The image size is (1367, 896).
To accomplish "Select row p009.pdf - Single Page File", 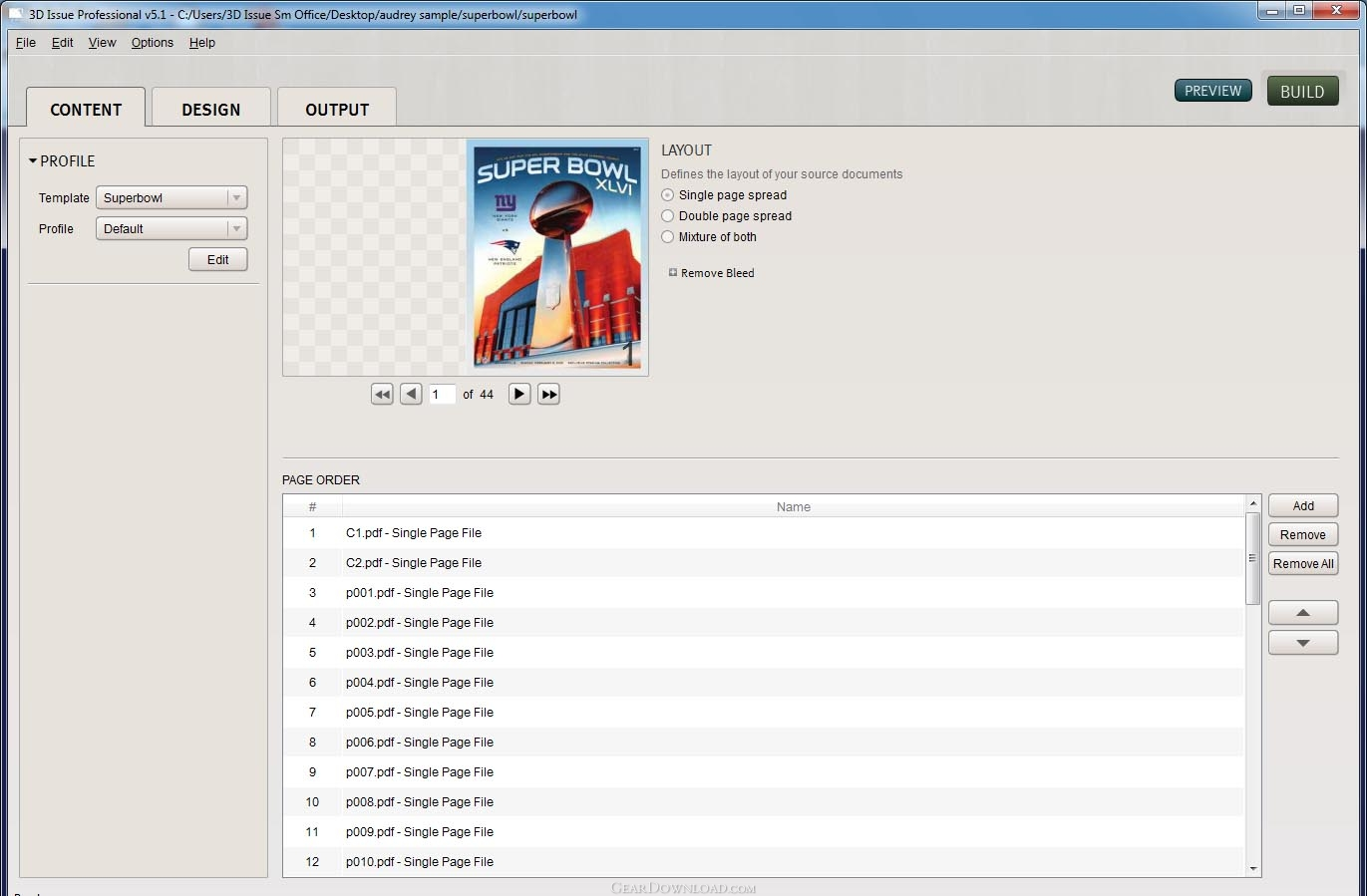I will tap(764, 832).
